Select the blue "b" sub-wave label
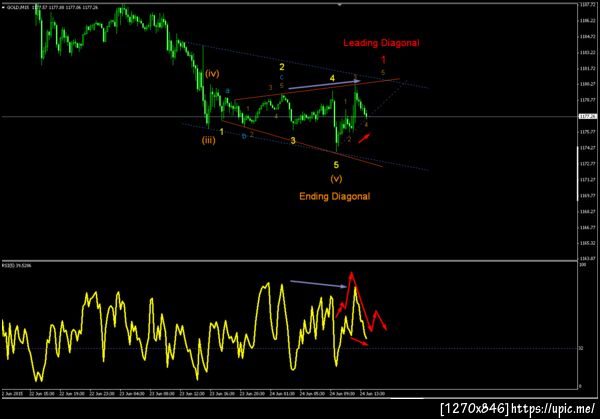600x419 pixels. tap(244, 136)
